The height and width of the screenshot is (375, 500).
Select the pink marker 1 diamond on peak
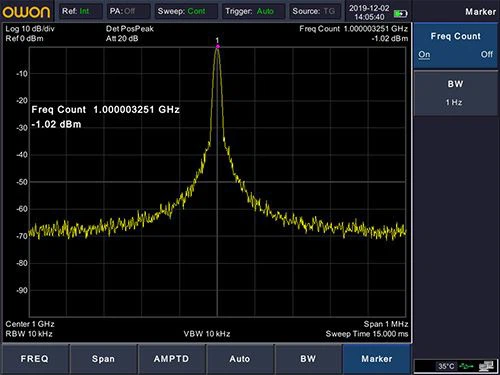coord(217,47)
